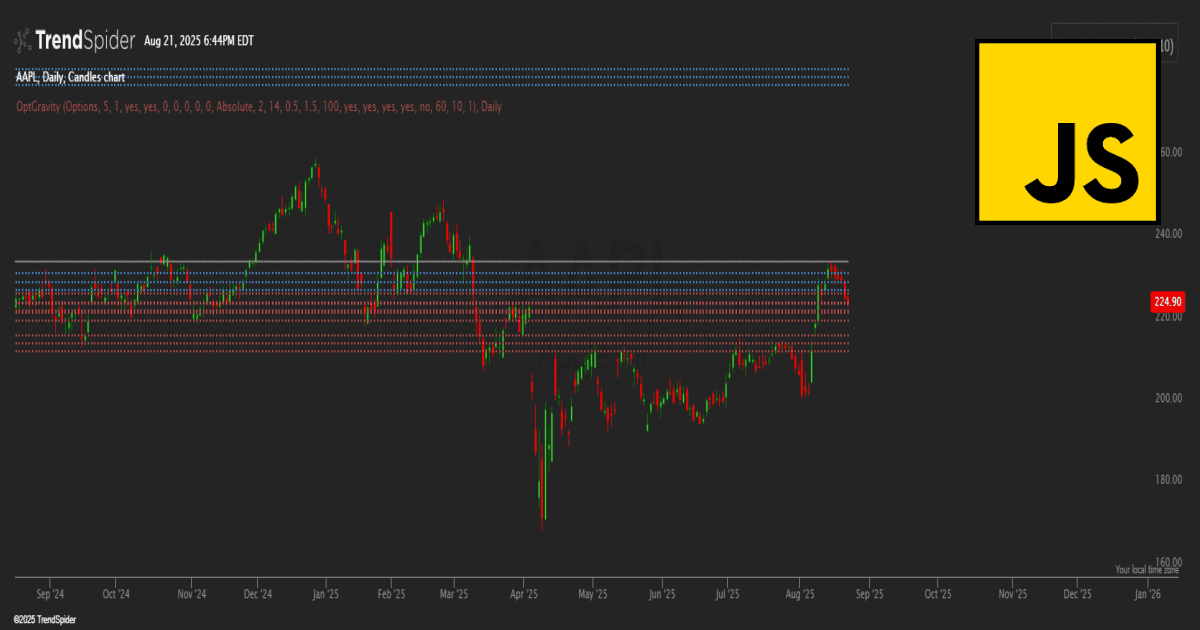
Task: Click the Nov '24 date axis label
Action: (192, 594)
